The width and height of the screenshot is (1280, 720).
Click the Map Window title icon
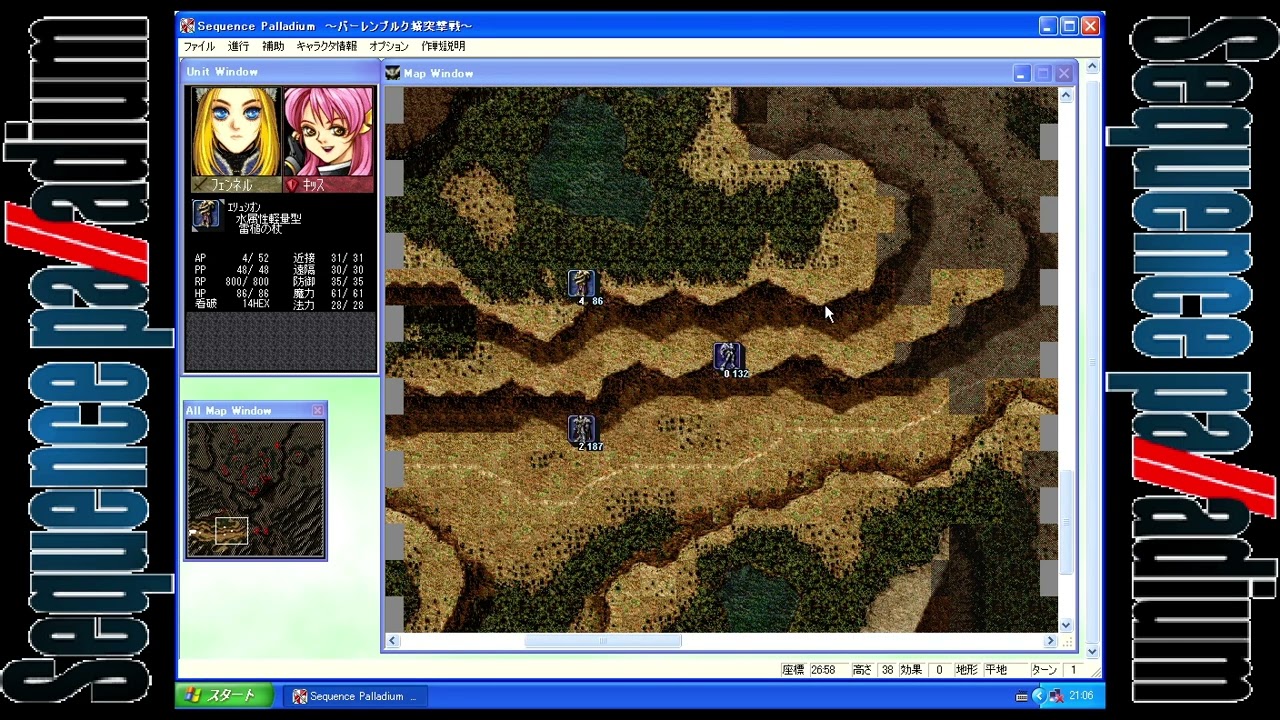click(393, 73)
